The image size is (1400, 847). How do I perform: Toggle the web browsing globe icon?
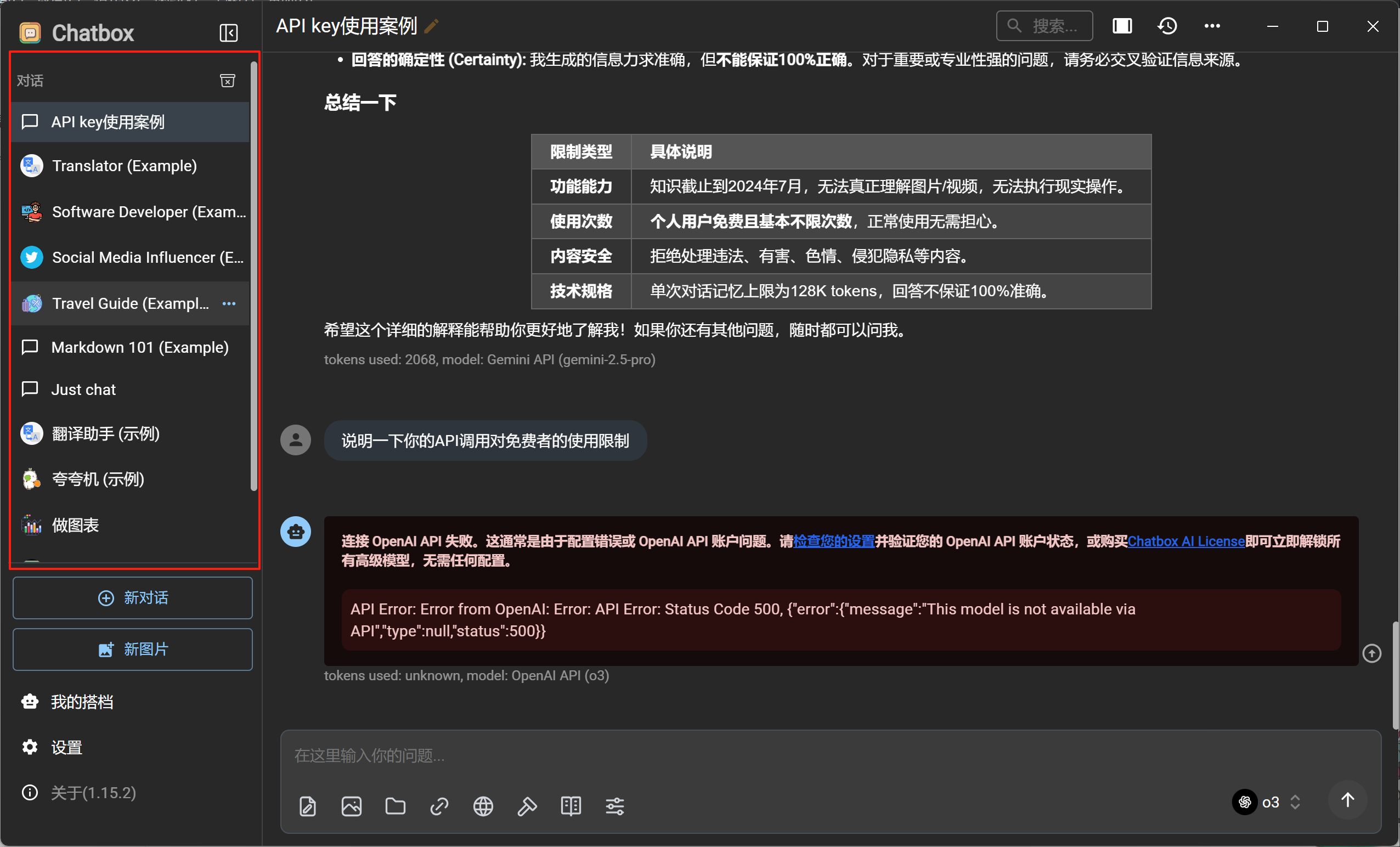pos(483,806)
